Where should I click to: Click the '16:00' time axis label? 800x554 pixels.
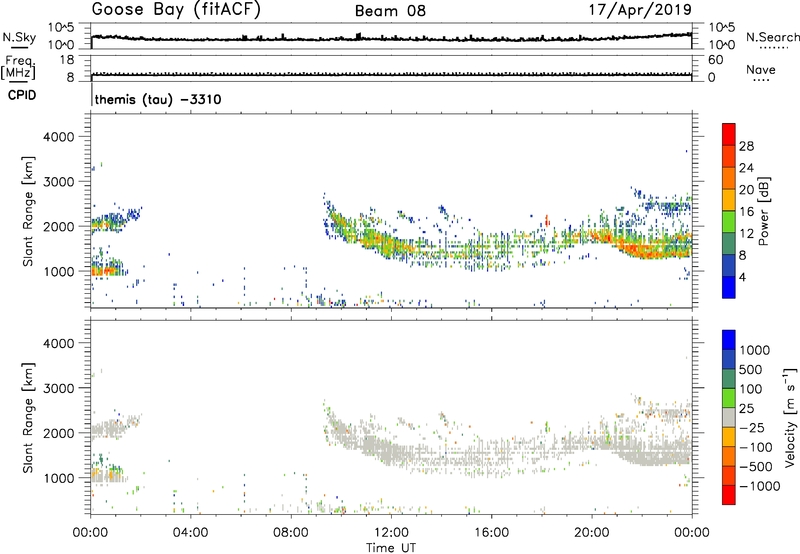click(x=491, y=533)
